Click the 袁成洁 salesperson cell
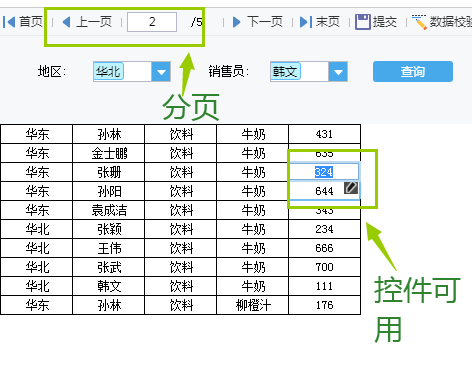This screenshot has height=367, width=472. [109, 210]
